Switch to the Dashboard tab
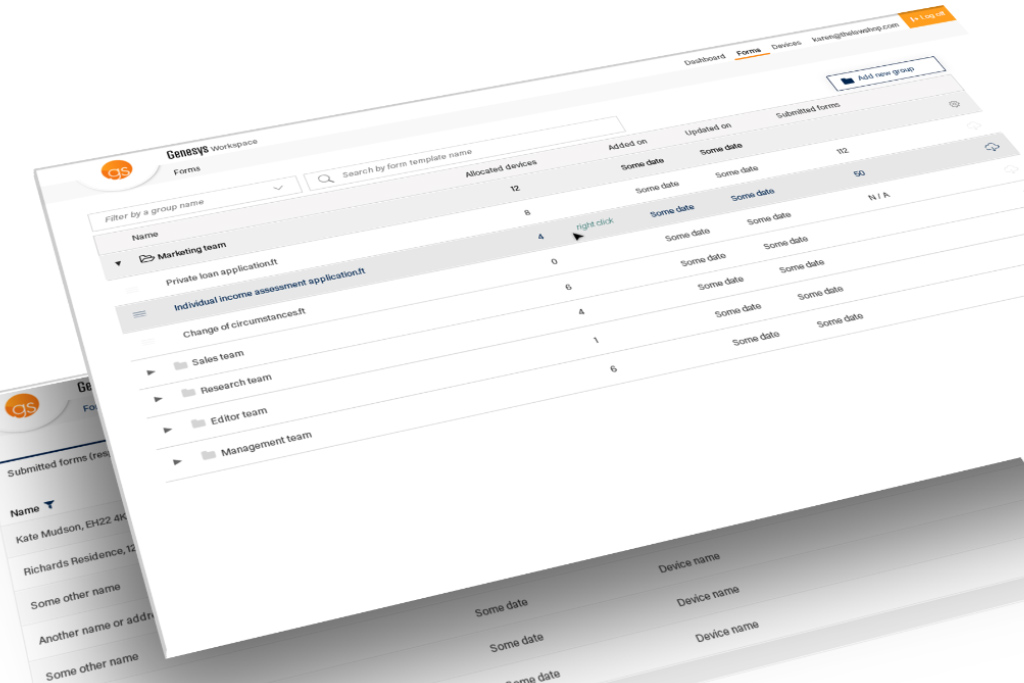The width and height of the screenshot is (1024, 683). pyautogui.click(x=705, y=59)
